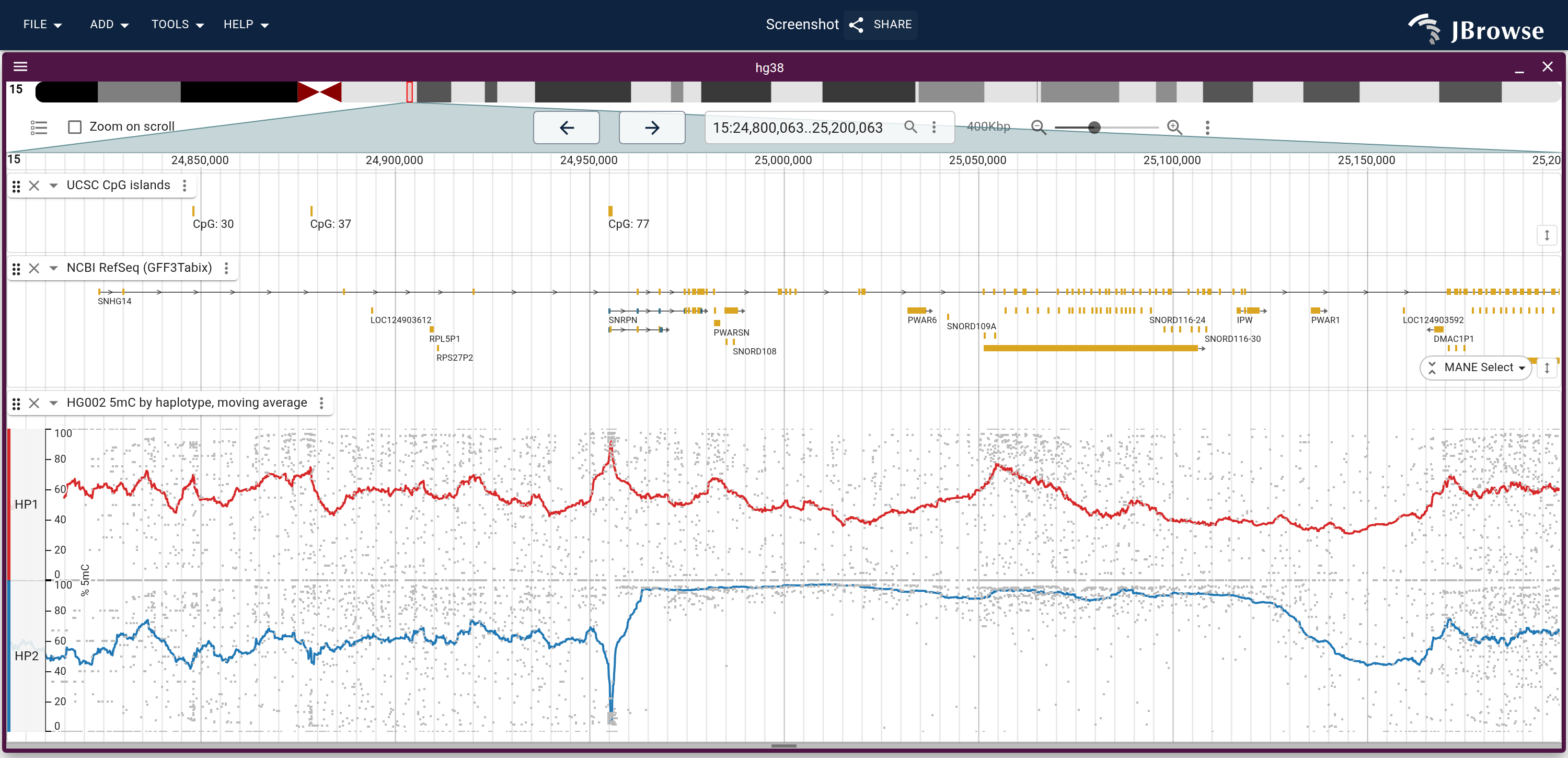Open HG002 5mC track menu dots

click(321, 403)
